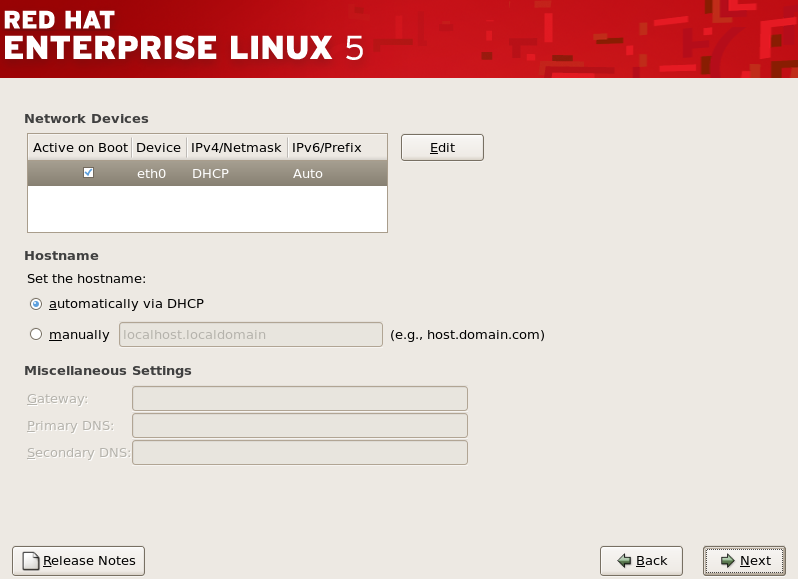Click the Edit network device button
The width and height of the screenshot is (798, 579).
[x=442, y=148]
